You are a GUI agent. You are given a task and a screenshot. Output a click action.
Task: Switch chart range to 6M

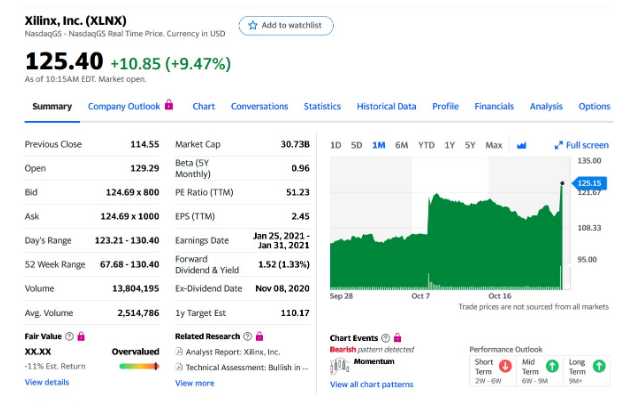click(401, 145)
